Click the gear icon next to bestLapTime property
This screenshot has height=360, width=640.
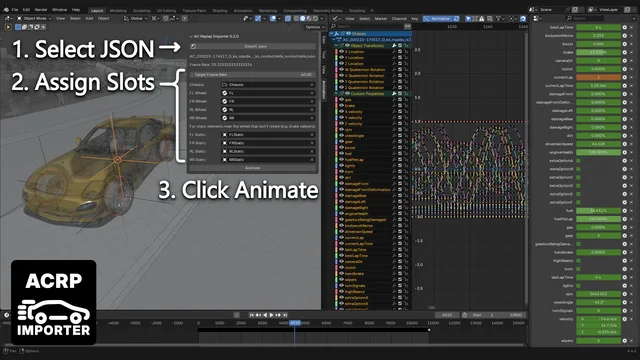624,27
